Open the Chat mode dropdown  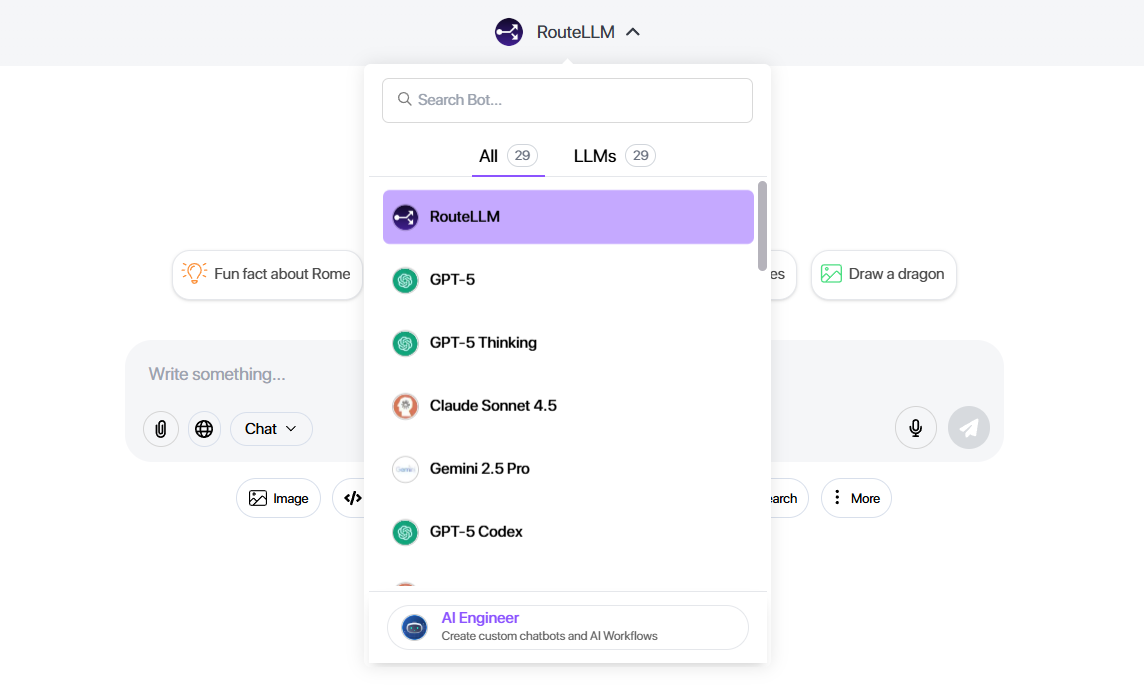pyautogui.click(x=271, y=429)
